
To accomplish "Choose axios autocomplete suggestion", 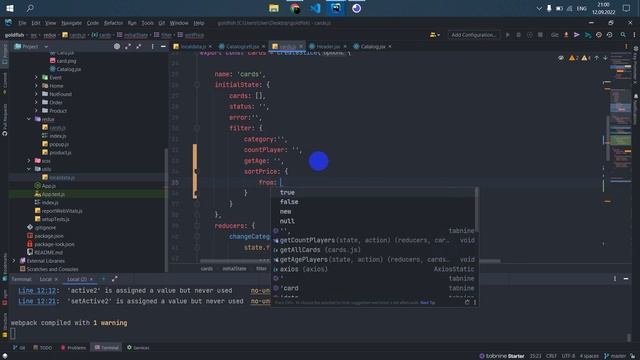I will point(373,269).
